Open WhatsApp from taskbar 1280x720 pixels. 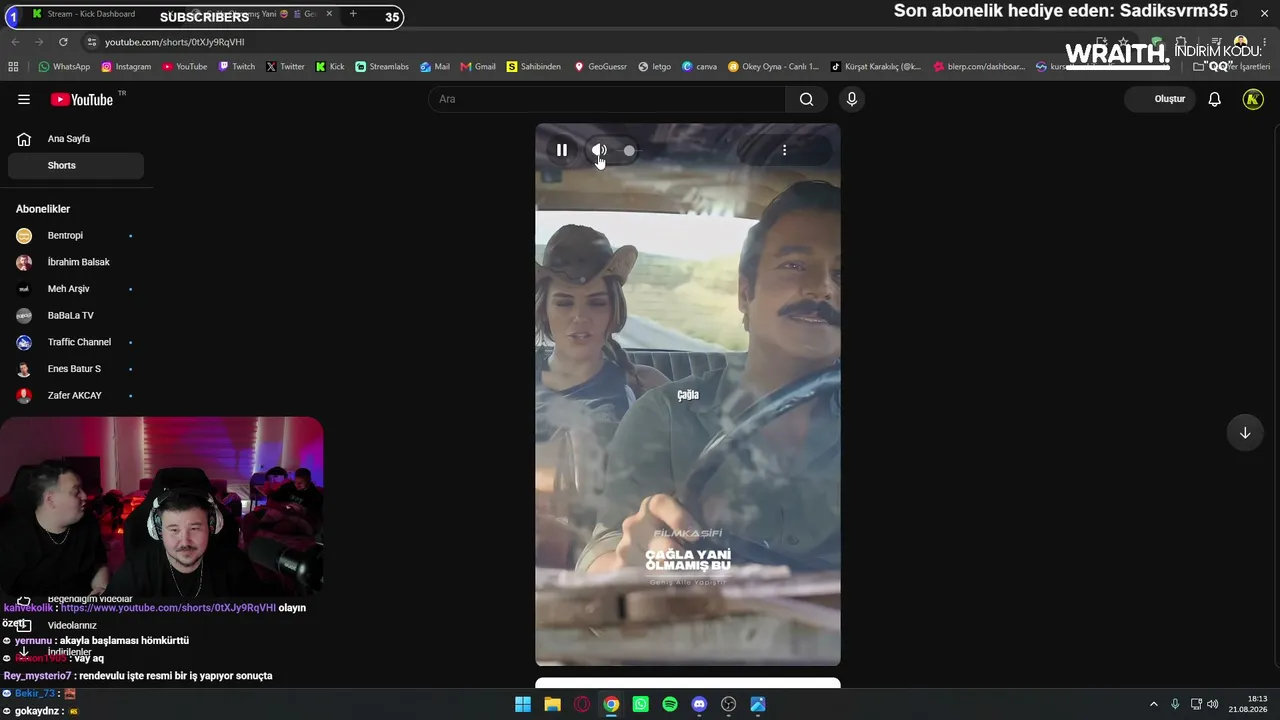641,704
